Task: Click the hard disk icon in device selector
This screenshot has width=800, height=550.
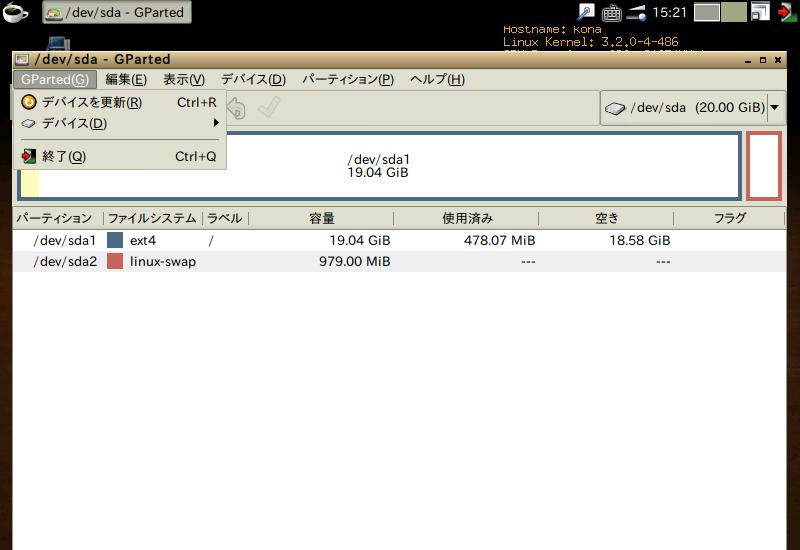Action: click(x=615, y=109)
